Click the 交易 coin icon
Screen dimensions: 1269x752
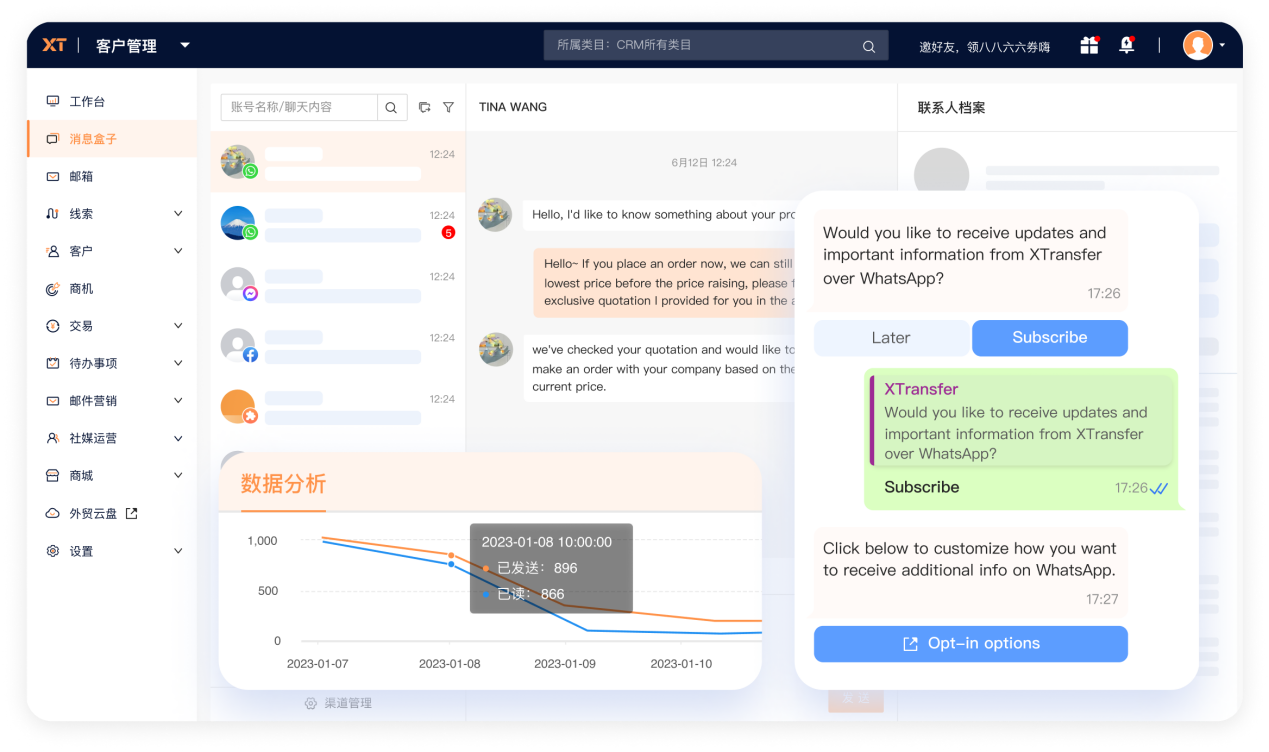click(x=53, y=326)
